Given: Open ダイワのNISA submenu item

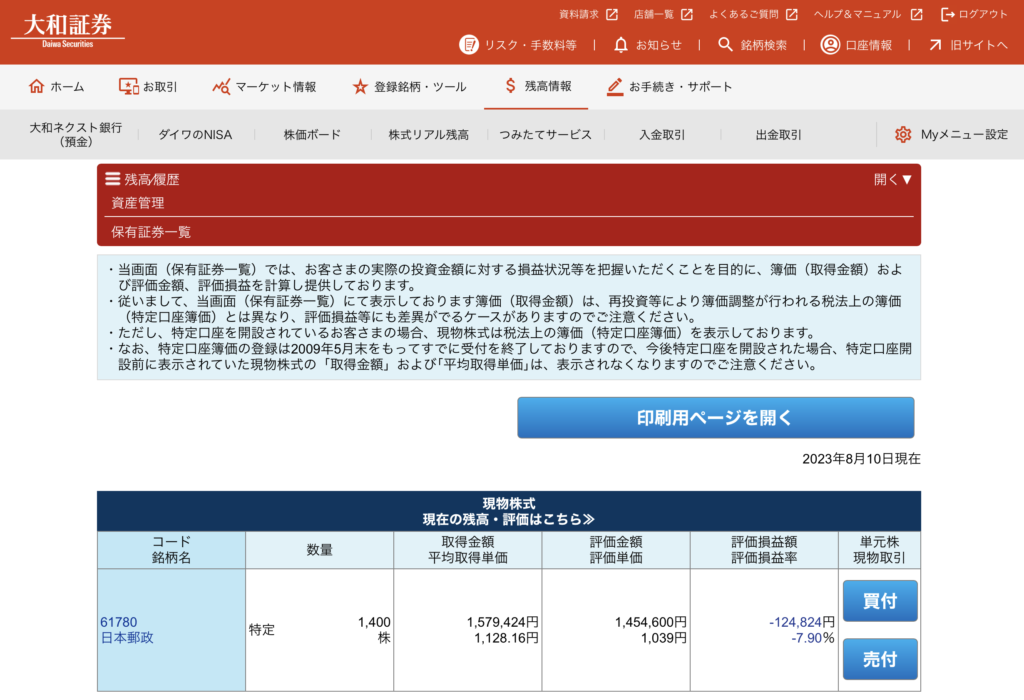Looking at the screenshot, I should point(195,135).
